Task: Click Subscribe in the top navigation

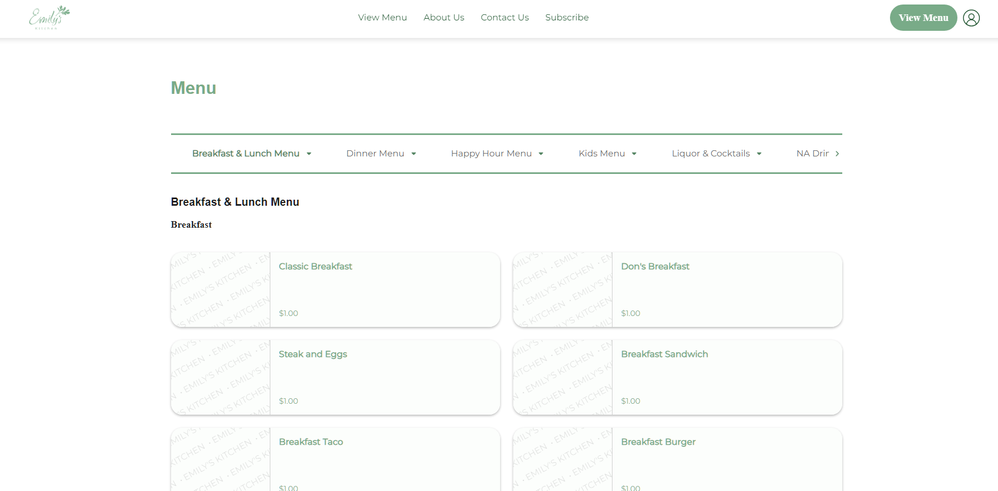Action: pyautogui.click(x=566, y=18)
